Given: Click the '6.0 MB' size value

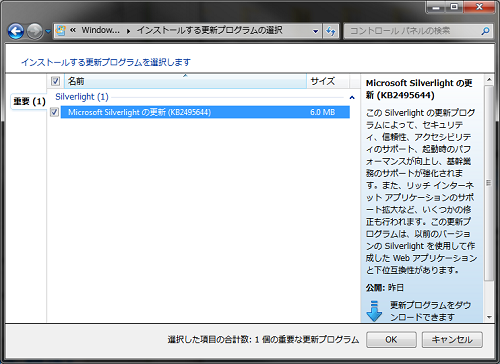Looking at the screenshot, I should [x=322, y=112].
